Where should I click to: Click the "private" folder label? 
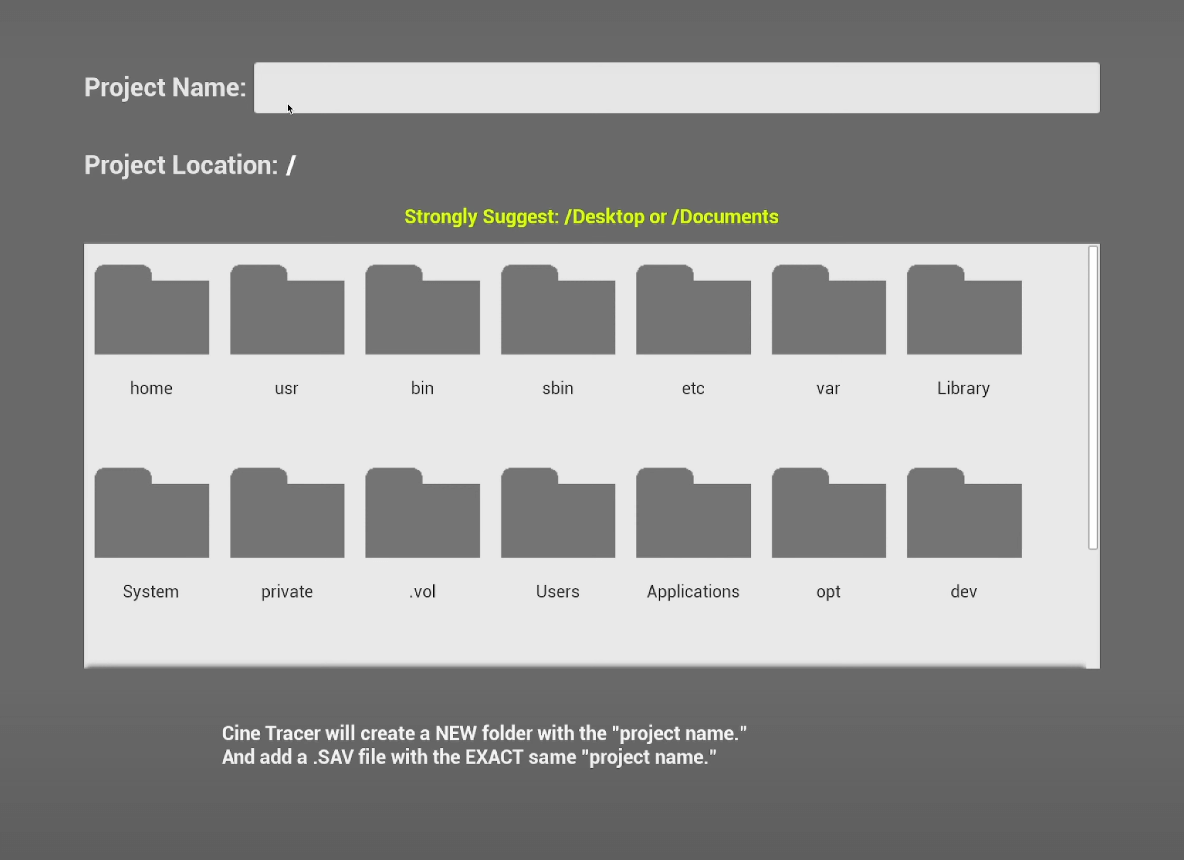pyautogui.click(x=287, y=591)
